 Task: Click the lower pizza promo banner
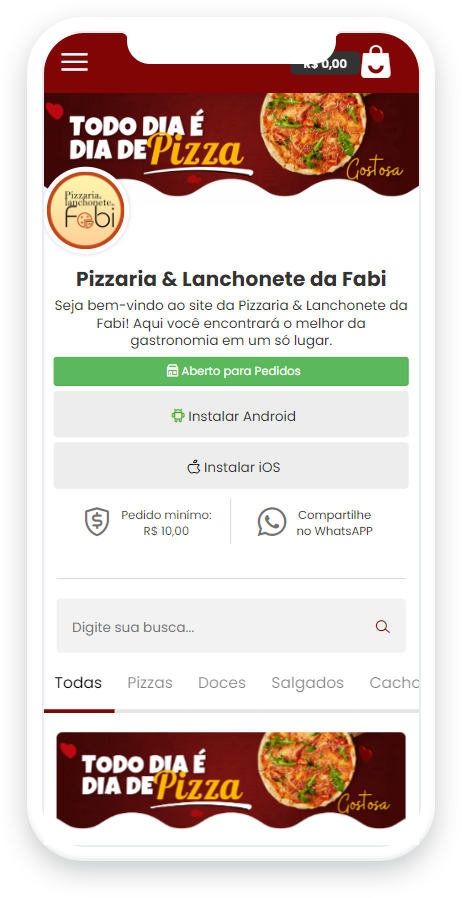click(x=231, y=780)
